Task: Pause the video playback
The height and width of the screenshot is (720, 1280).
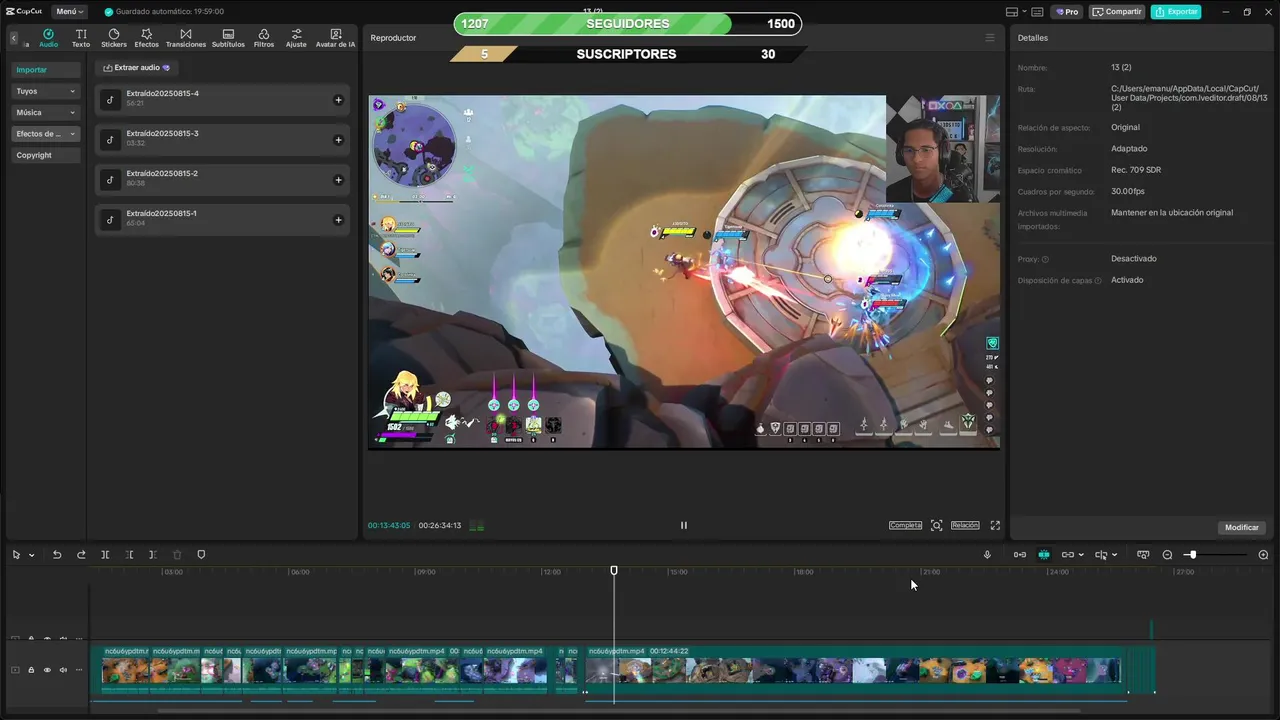Action: [684, 525]
